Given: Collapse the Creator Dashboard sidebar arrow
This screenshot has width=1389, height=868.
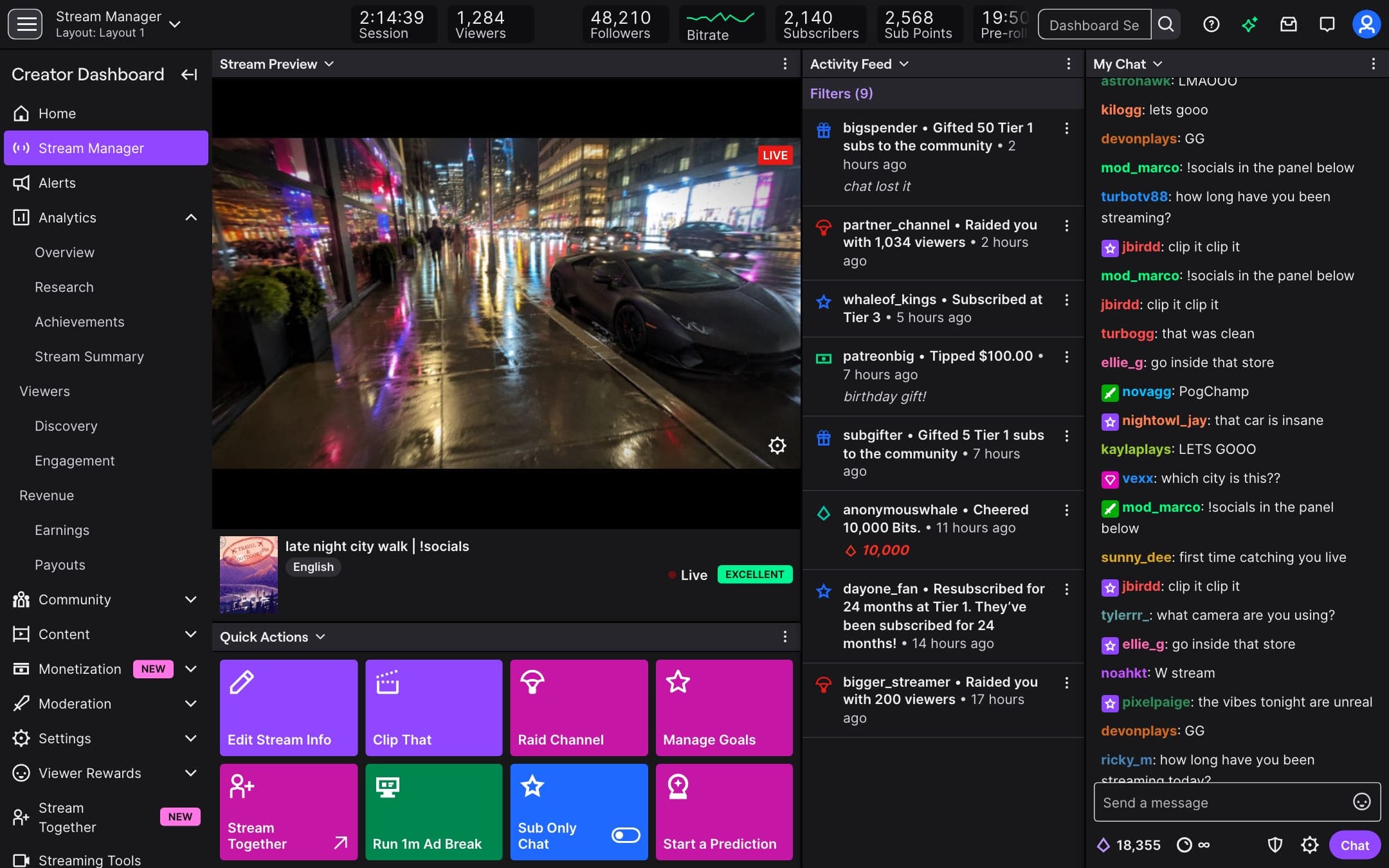Looking at the screenshot, I should pyautogui.click(x=189, y=75).
